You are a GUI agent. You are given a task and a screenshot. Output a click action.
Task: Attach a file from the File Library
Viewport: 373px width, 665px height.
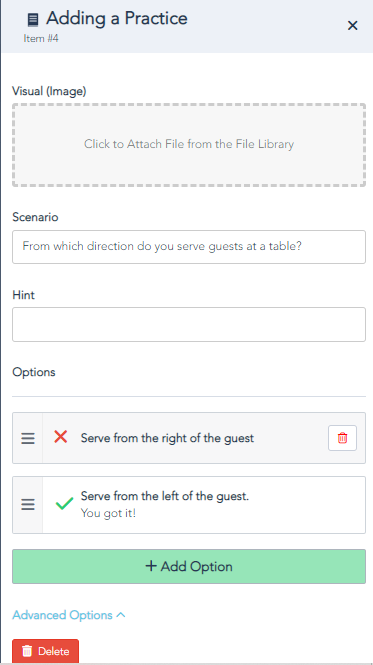tap(189, 145)
